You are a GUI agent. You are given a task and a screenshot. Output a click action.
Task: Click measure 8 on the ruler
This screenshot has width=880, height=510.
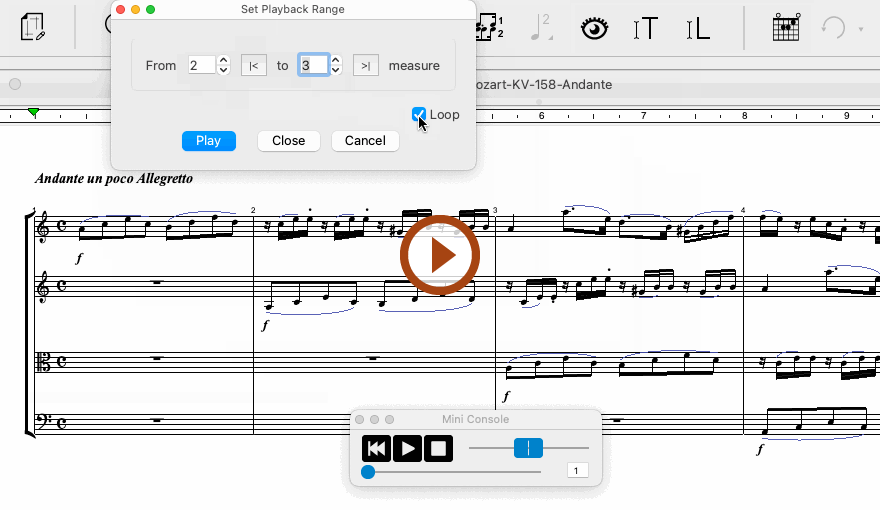coord(744,116)
